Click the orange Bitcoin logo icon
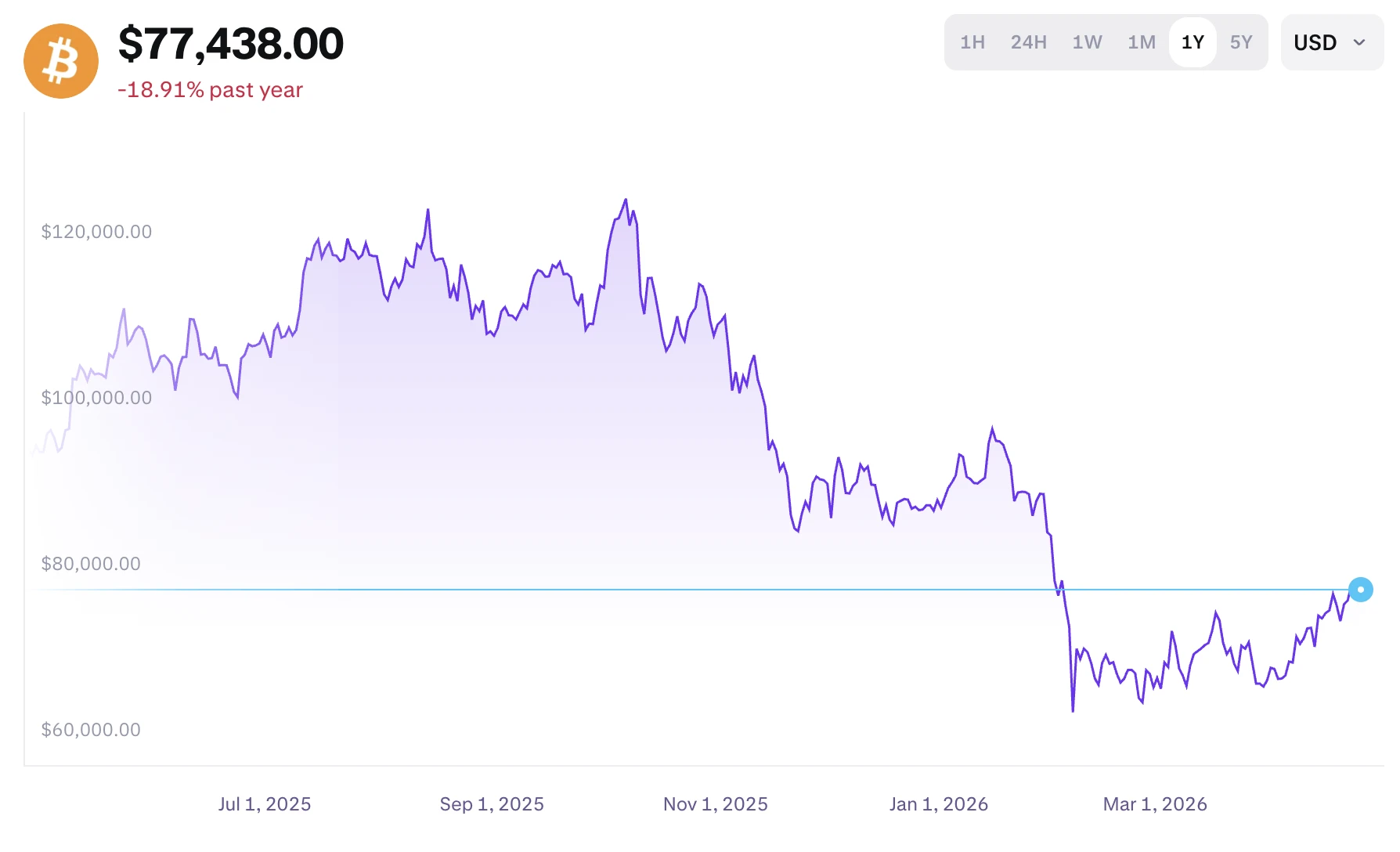Viewport: 1400px width, 852px height. tap(61, 61)
